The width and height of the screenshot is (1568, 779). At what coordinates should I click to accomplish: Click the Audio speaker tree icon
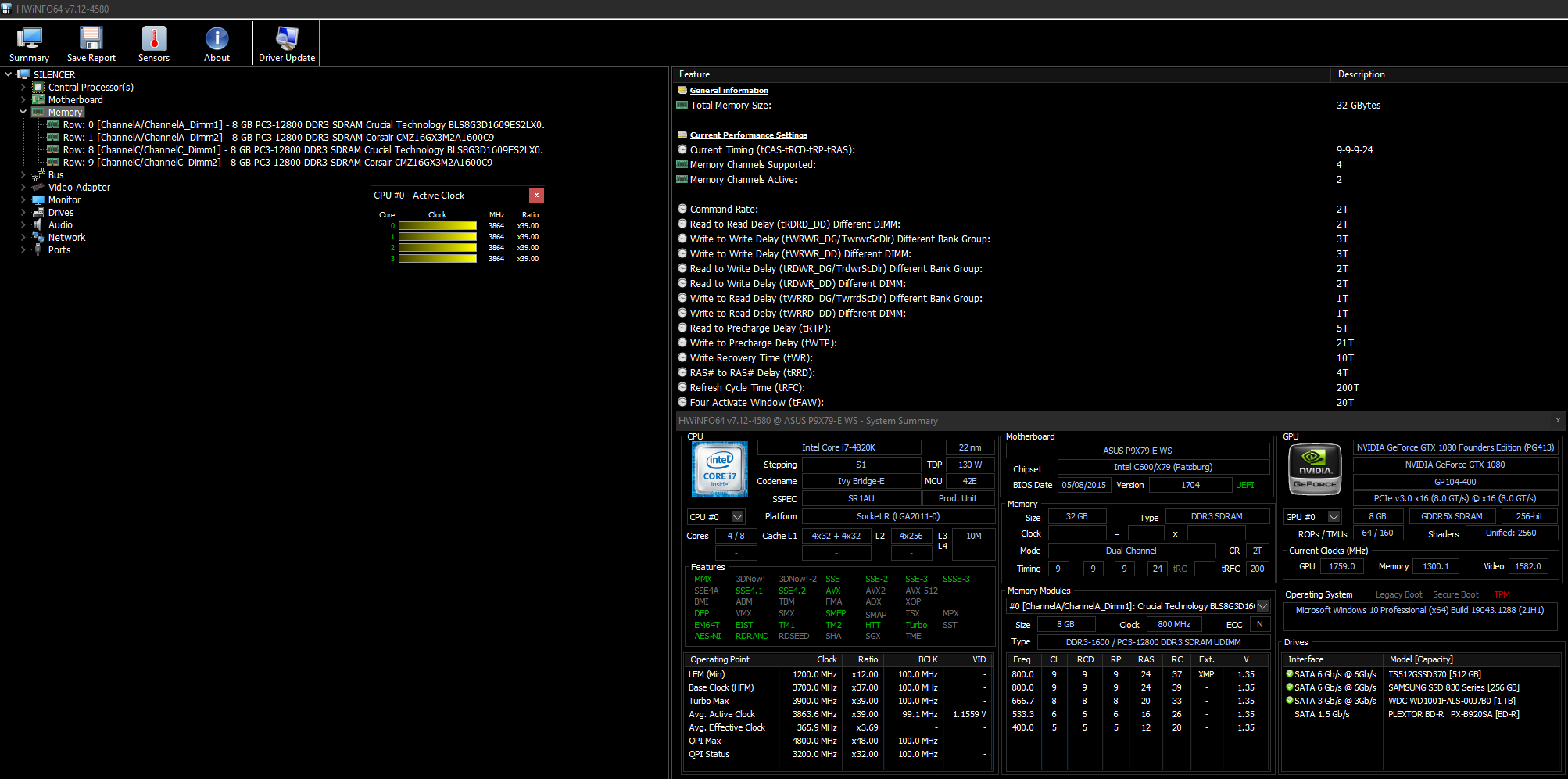38,225
